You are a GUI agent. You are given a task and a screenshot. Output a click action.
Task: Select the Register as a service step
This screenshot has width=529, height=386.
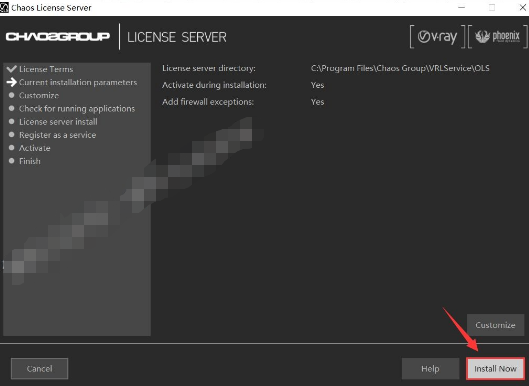tap(57, 135)
